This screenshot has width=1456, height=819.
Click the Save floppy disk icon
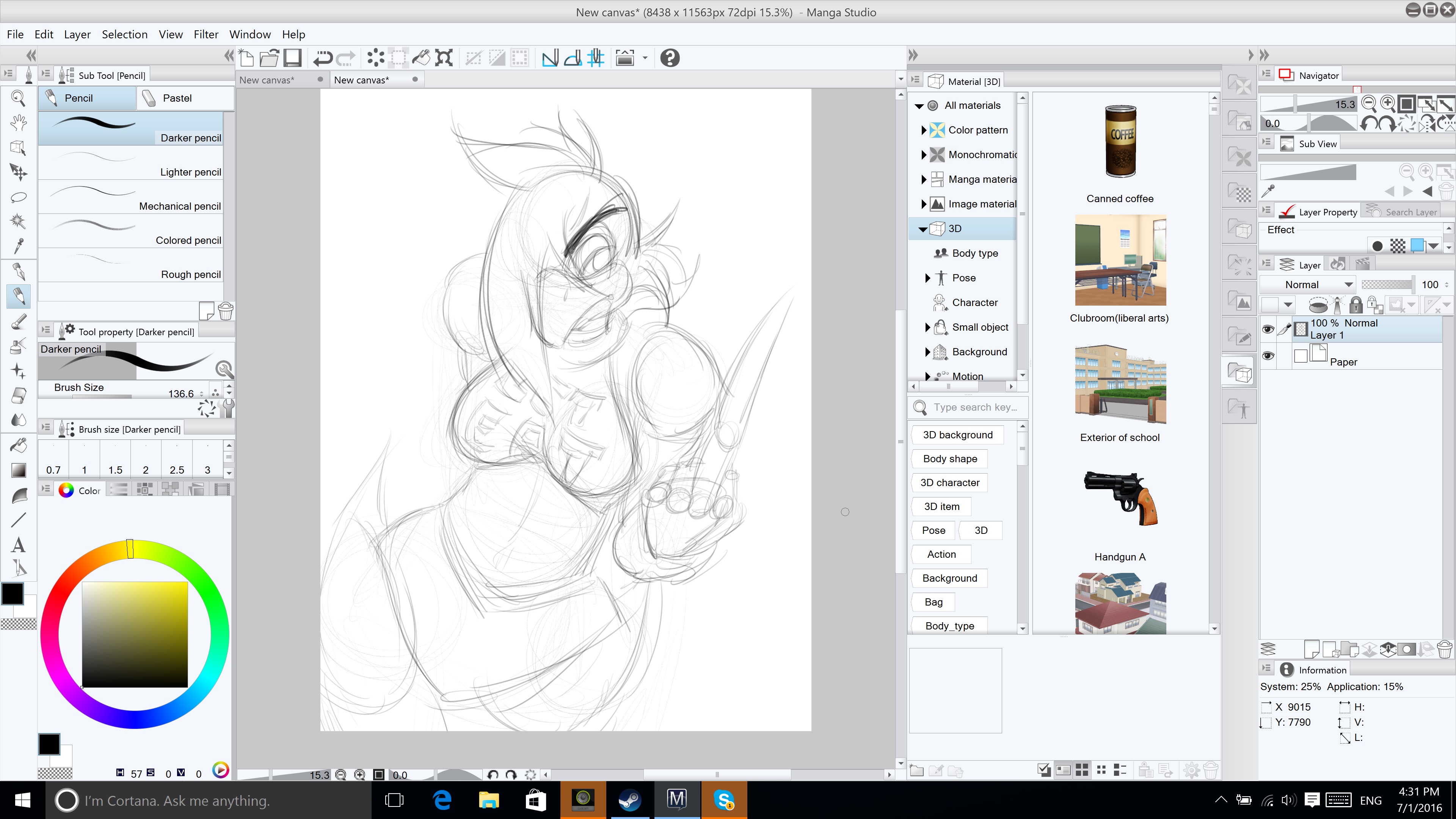292,58
